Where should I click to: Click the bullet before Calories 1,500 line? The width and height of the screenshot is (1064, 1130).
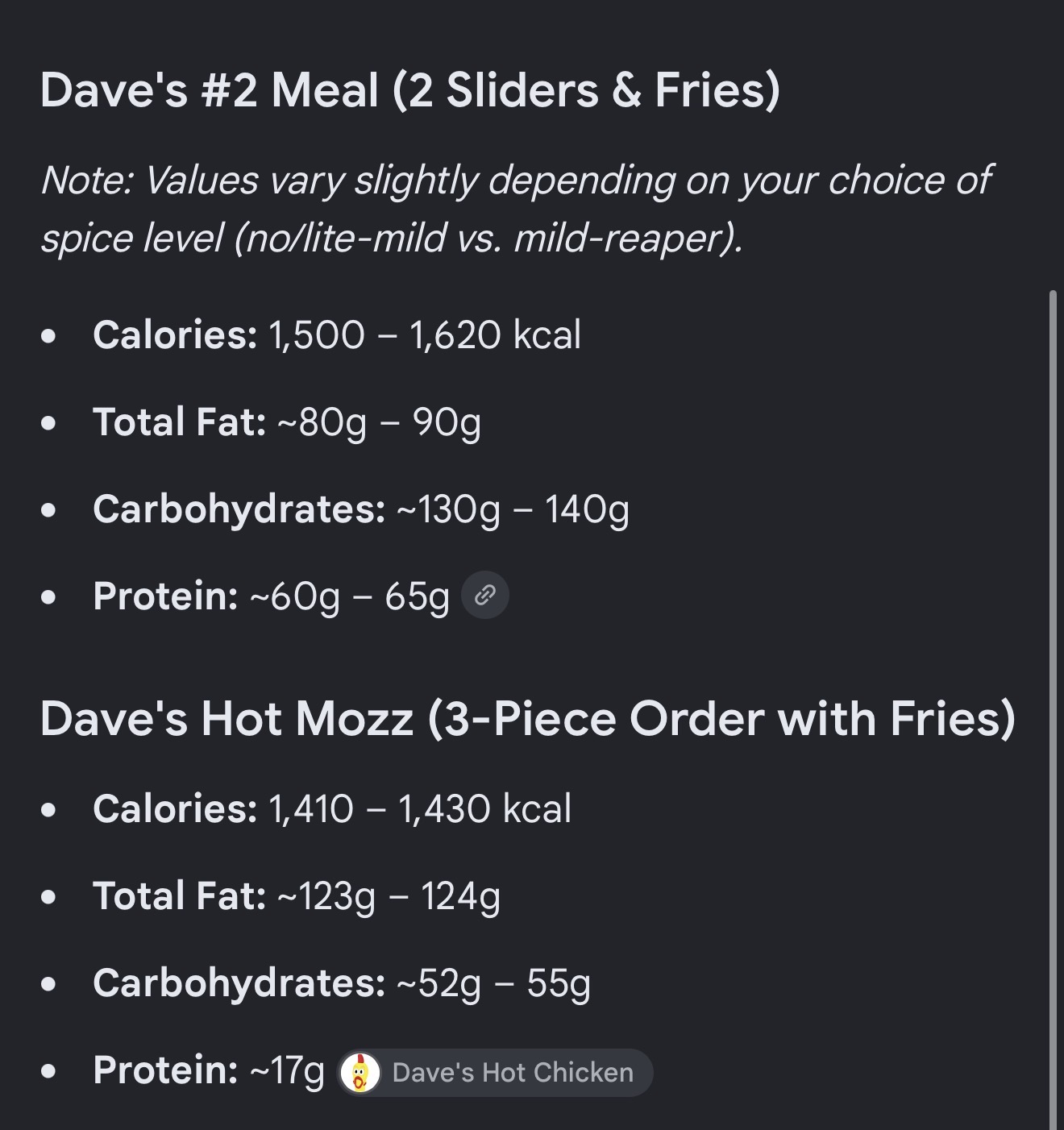coord(49,335)
